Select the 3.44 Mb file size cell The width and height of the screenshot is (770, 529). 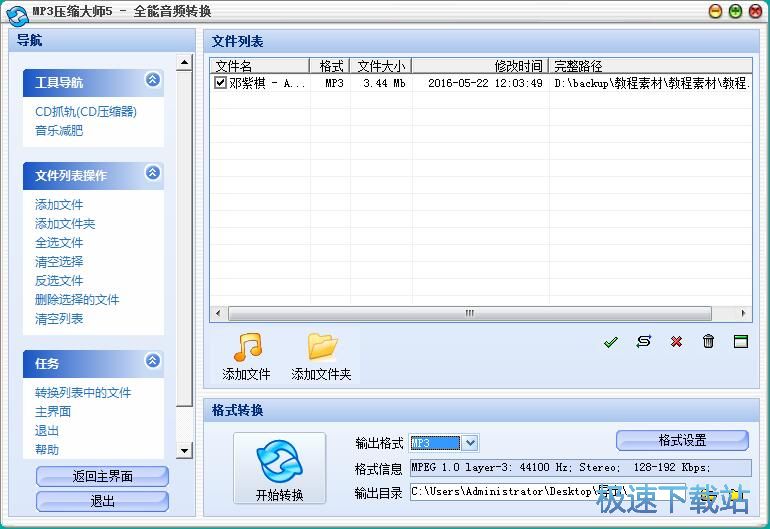(381, 83)
